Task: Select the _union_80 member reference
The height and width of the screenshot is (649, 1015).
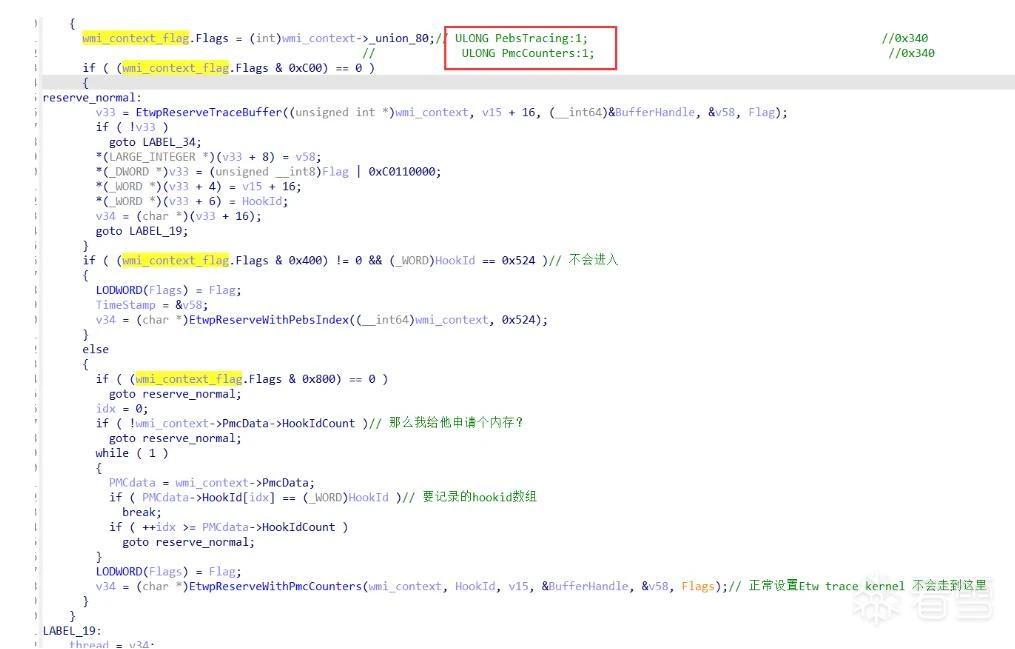Action: pyautogui.click(x=401, y=38)
